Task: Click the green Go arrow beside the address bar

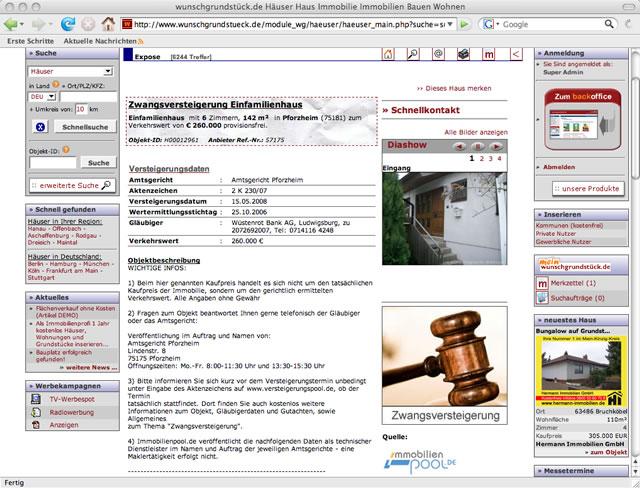Action: (464, 24)
